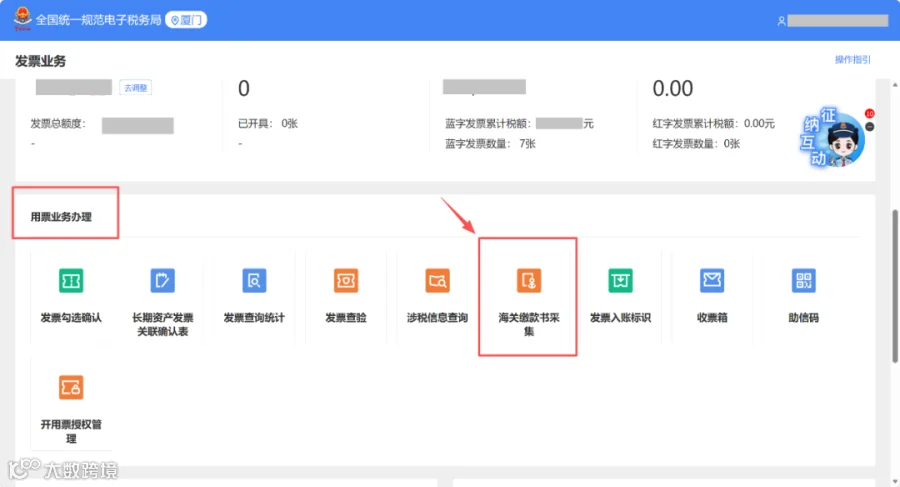
Task: Click 收票箱 label text
Action: tap(712, 318)
